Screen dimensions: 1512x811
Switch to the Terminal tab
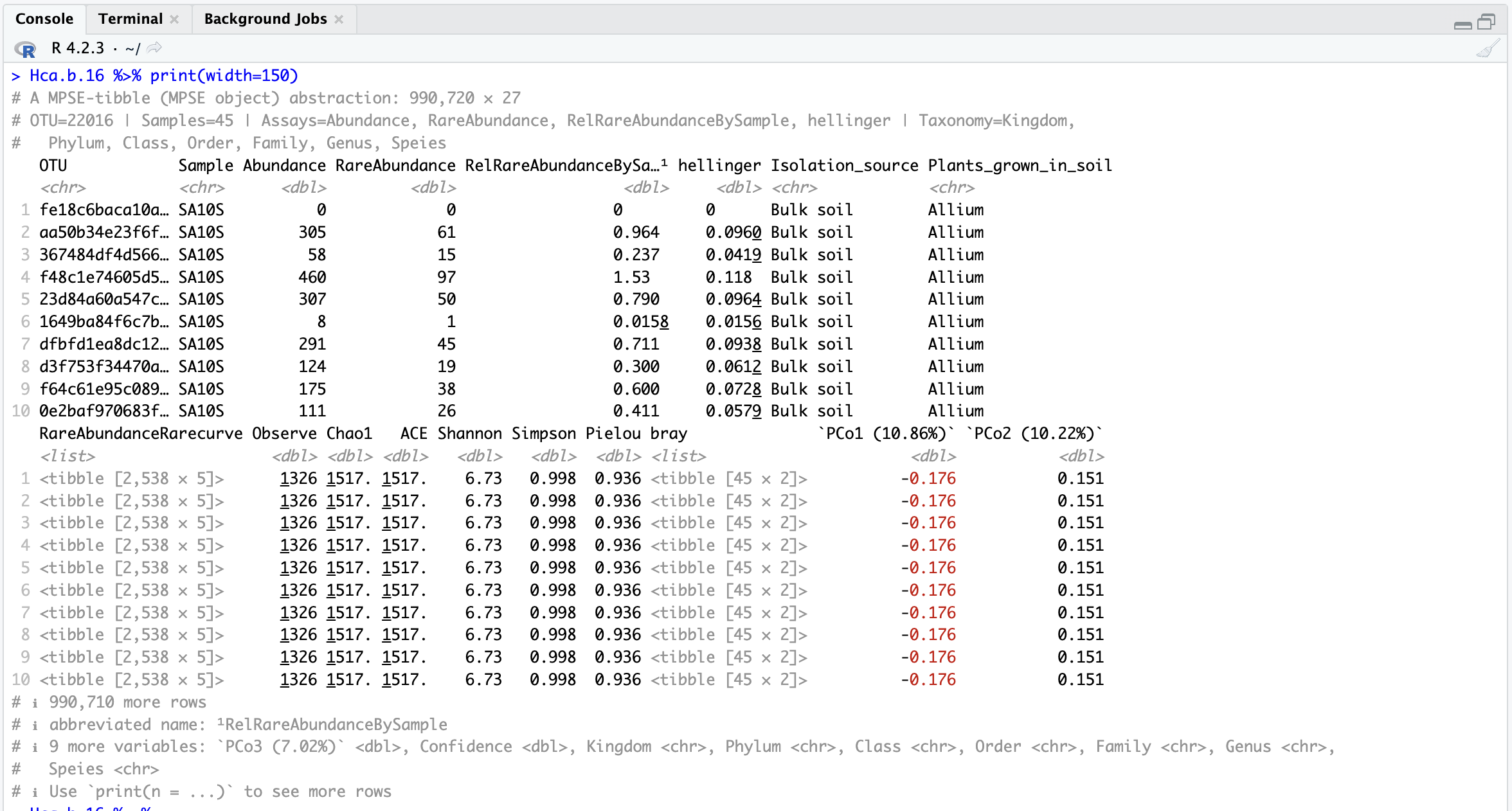point(130,19)
